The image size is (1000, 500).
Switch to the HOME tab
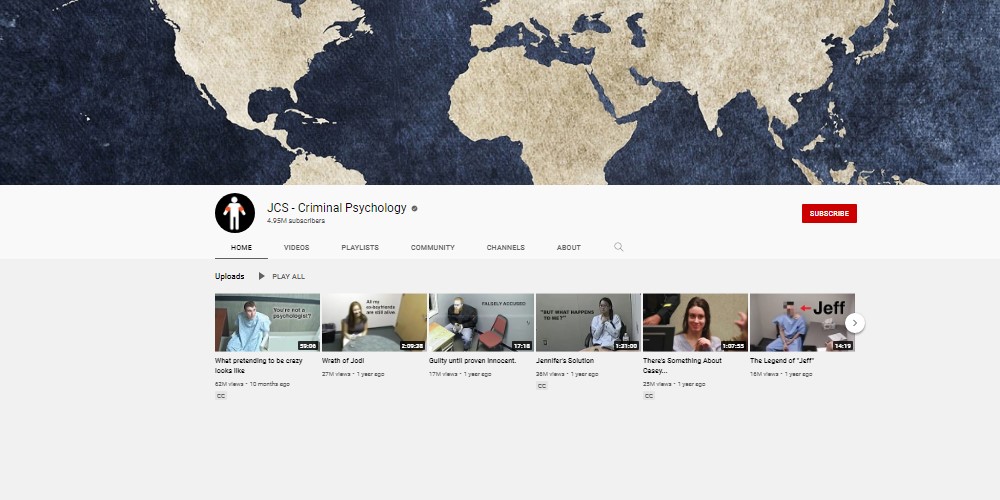click(241, 247)
